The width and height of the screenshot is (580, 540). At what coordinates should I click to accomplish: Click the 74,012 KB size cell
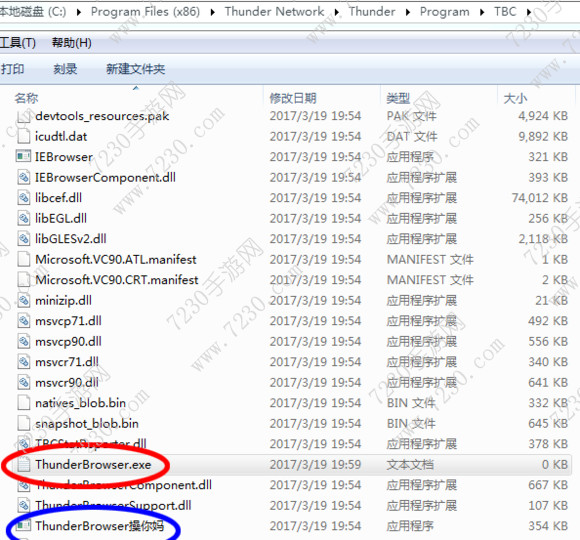point(540,198)
